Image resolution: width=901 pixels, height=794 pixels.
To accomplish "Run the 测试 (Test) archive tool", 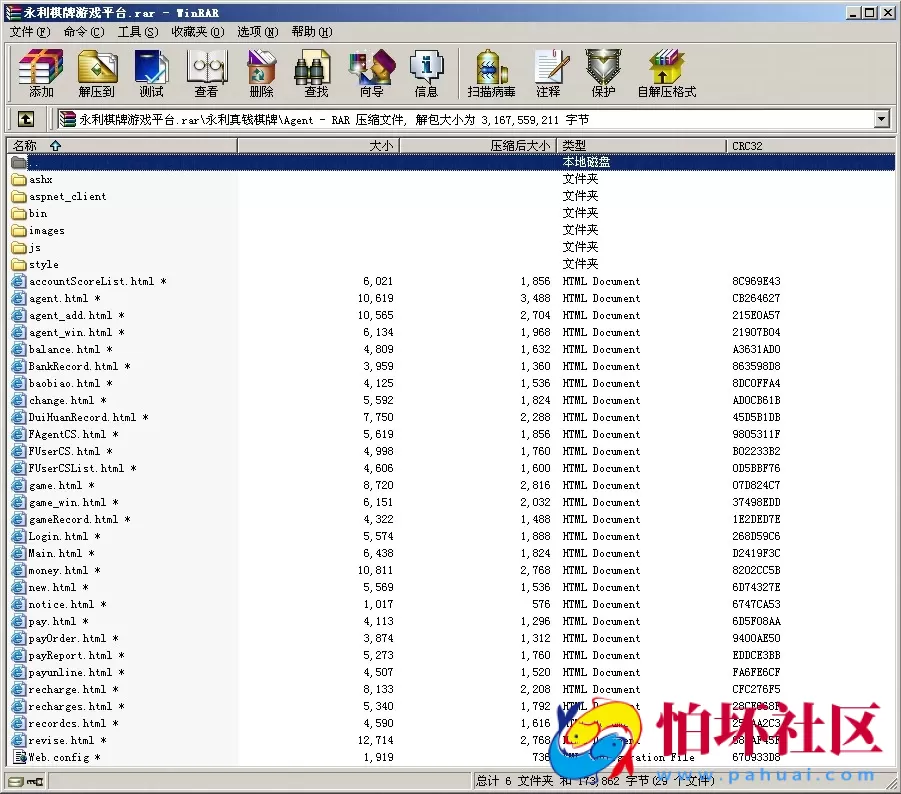I will (151, 73).
